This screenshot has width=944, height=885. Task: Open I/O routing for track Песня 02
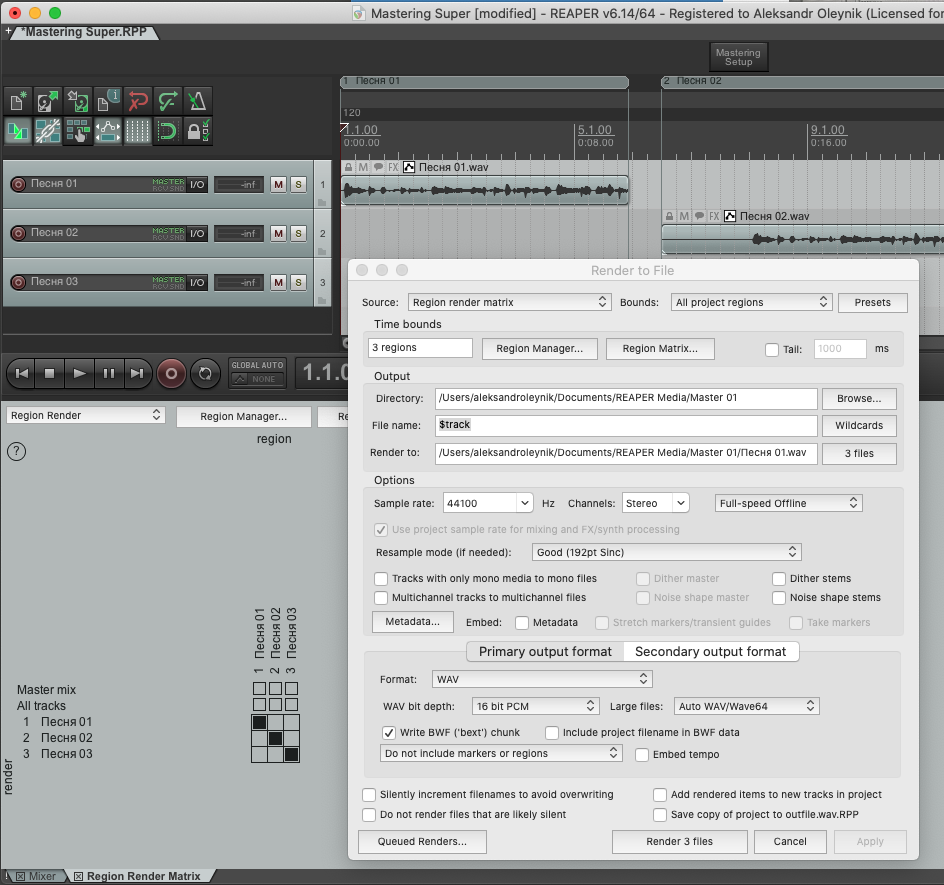197,234
